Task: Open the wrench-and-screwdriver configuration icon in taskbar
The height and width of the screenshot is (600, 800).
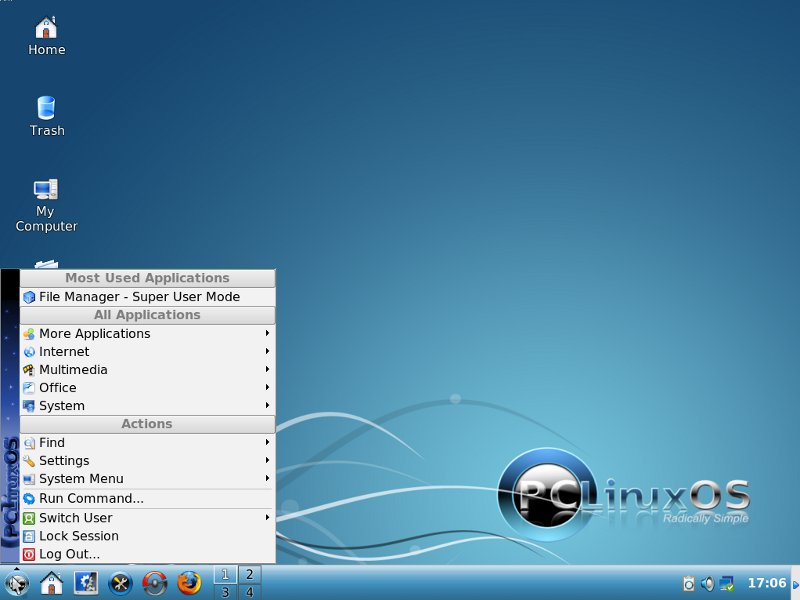Action: tap(120, 583)
